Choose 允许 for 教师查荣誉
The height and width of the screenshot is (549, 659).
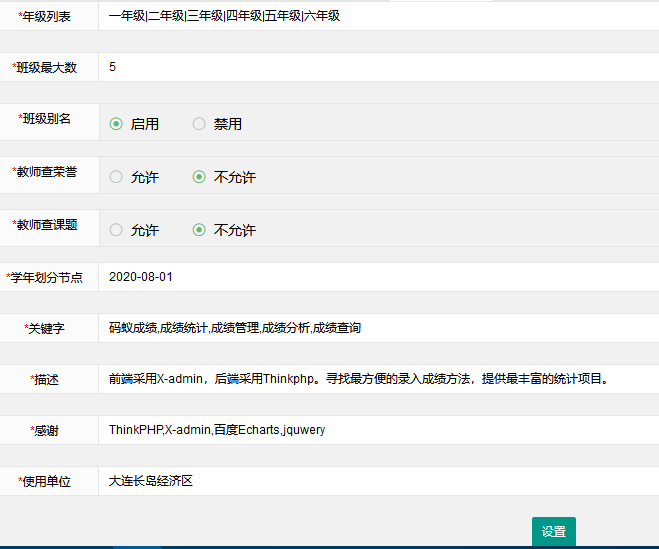[116, 177]
